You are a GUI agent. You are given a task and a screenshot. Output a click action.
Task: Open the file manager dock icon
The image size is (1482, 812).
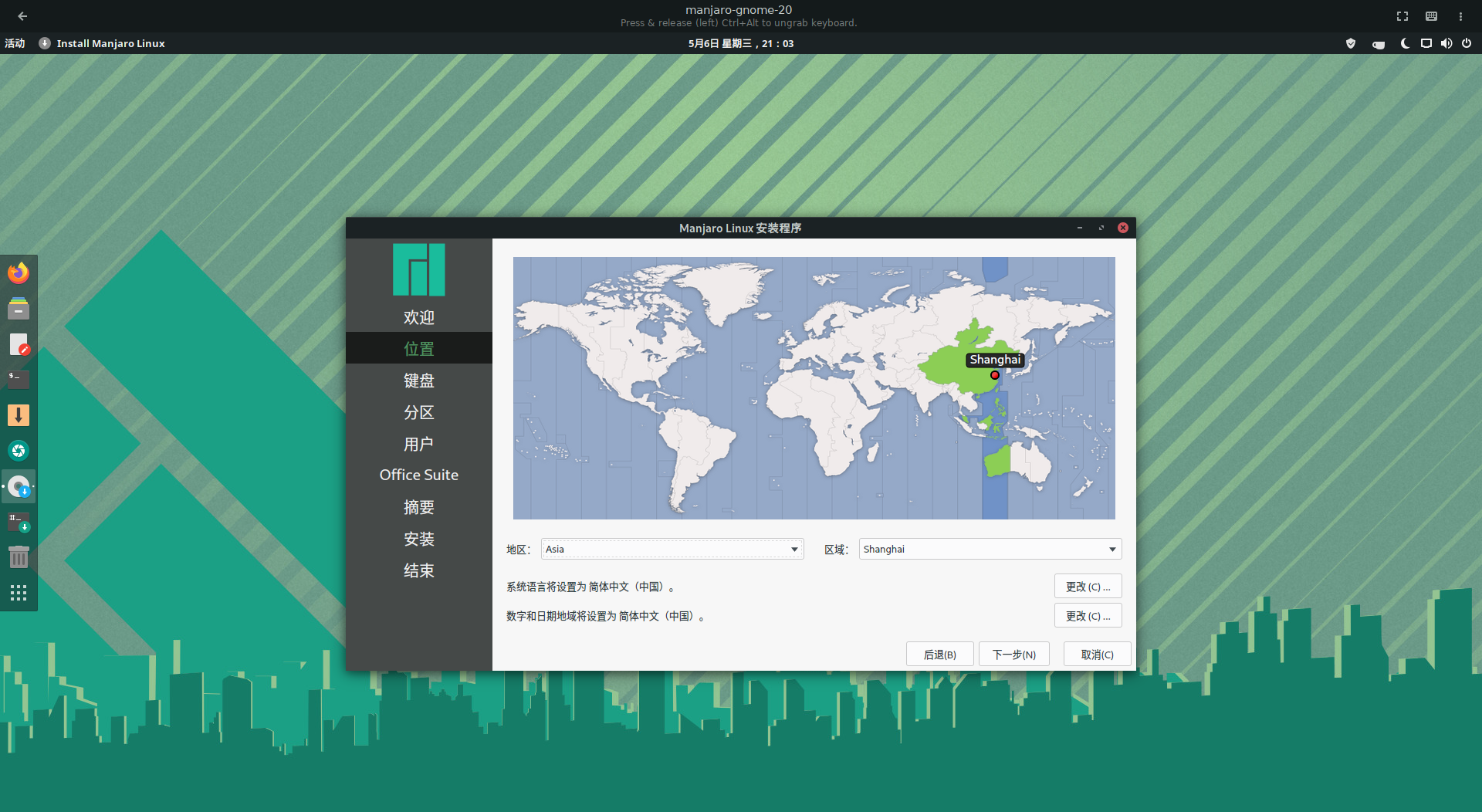[19, 309]
